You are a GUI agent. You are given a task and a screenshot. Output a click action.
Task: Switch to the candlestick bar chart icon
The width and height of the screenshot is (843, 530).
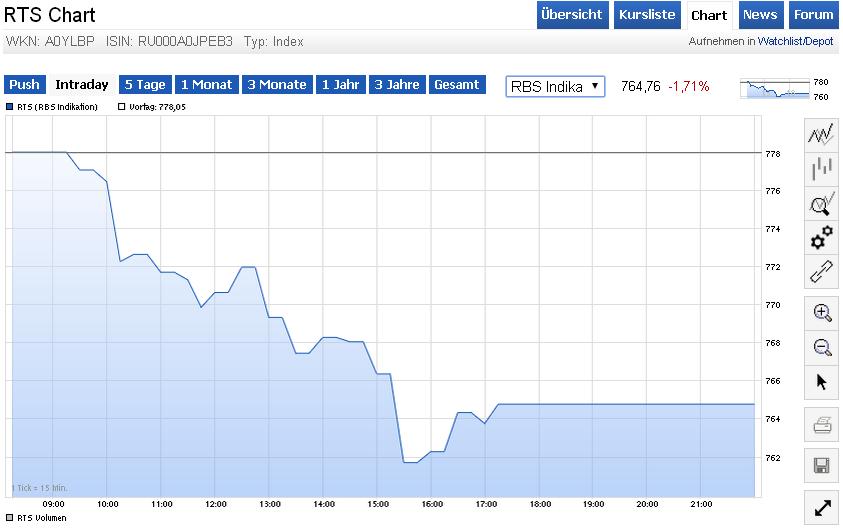(x=821, y=168)
